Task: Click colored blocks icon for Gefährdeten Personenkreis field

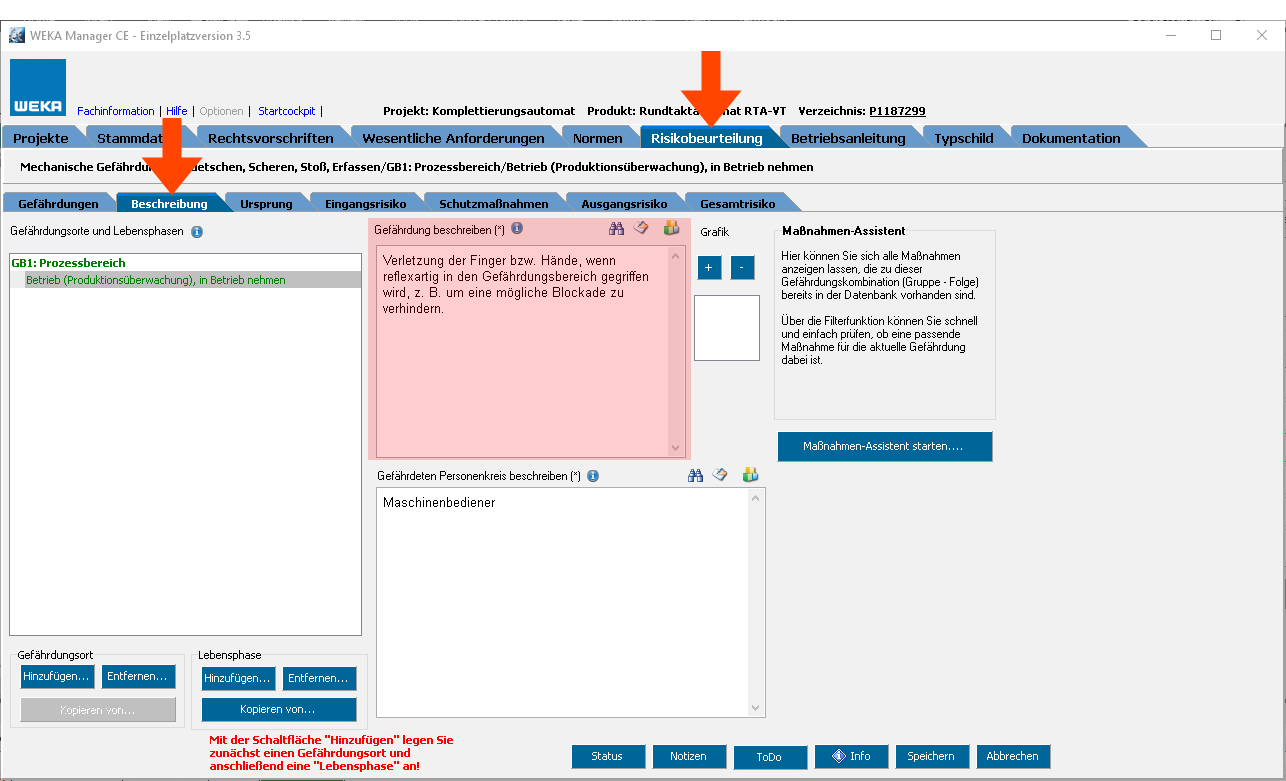Action: pyautogui.click(x=750, y=476)
